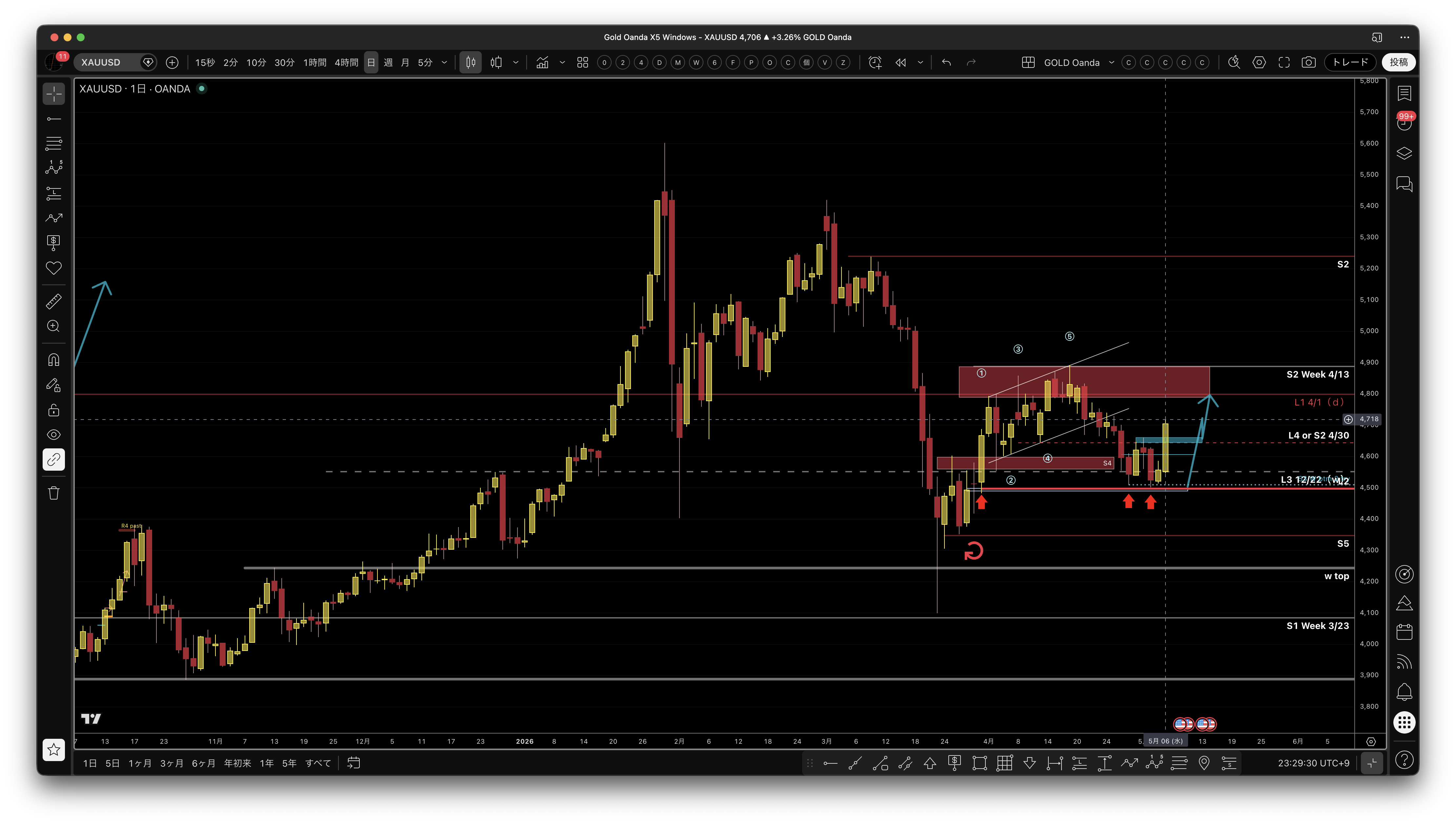Start bar replay rewind button
The width and height of the screenshot is (1456, 824).
click(901, 62)
